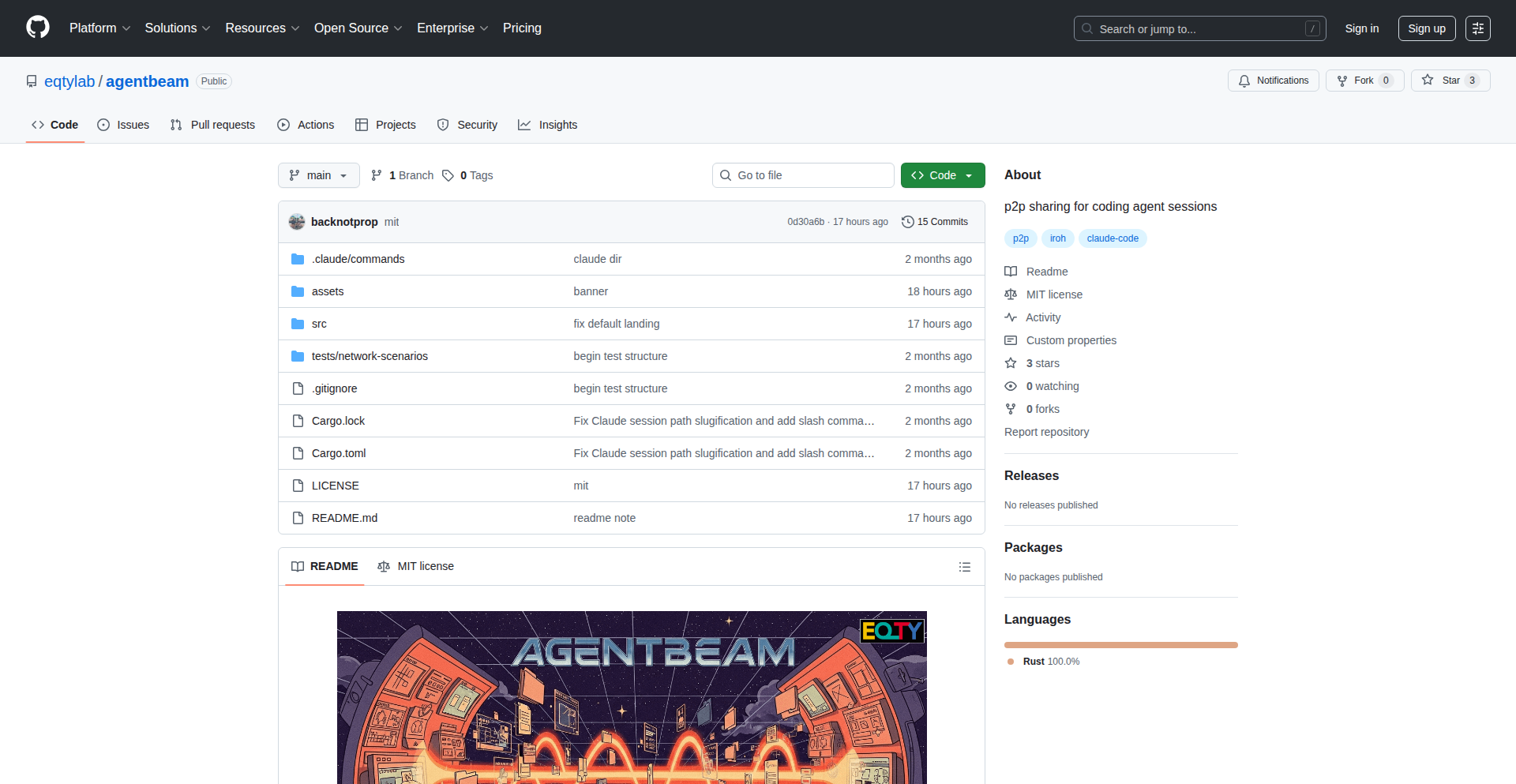Screen dimensions: 1516x784
Task: Open the commit history via the clock icon
Action: (908, 222)
